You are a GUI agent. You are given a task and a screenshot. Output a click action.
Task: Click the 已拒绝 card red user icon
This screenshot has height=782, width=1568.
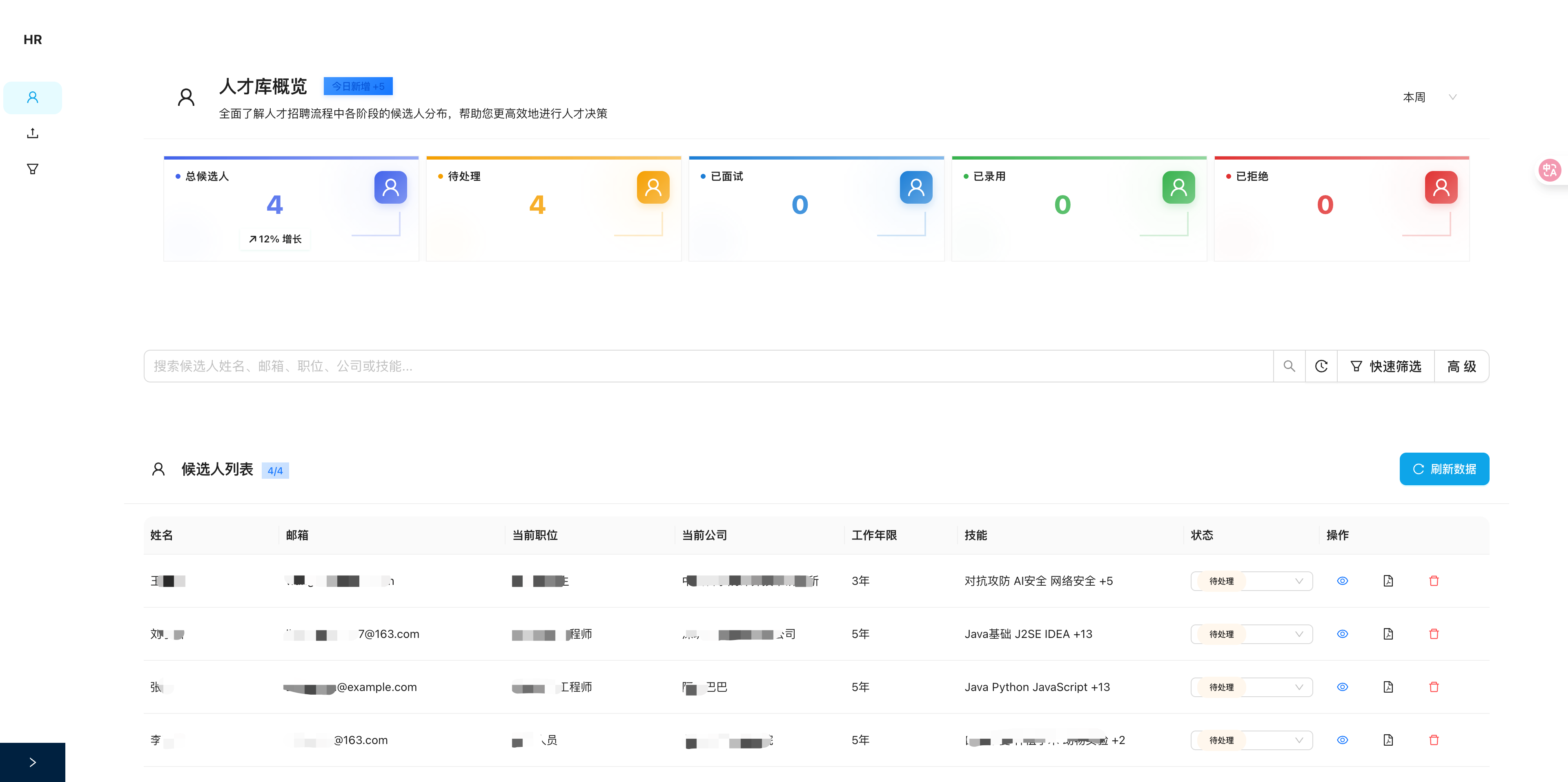pyautogui.click(x=1441, y=187)
